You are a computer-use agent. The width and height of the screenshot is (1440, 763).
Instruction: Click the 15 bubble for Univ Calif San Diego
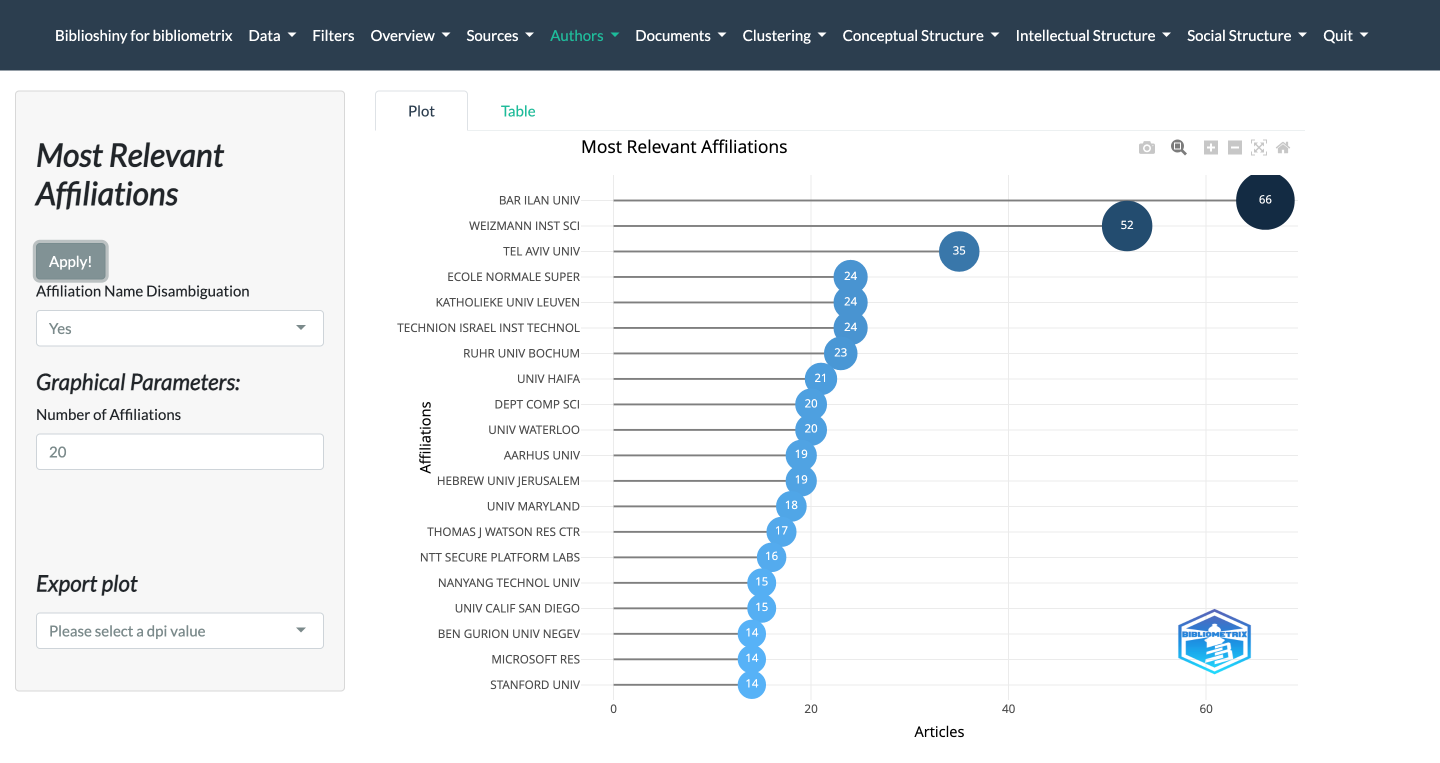[761, 608]
